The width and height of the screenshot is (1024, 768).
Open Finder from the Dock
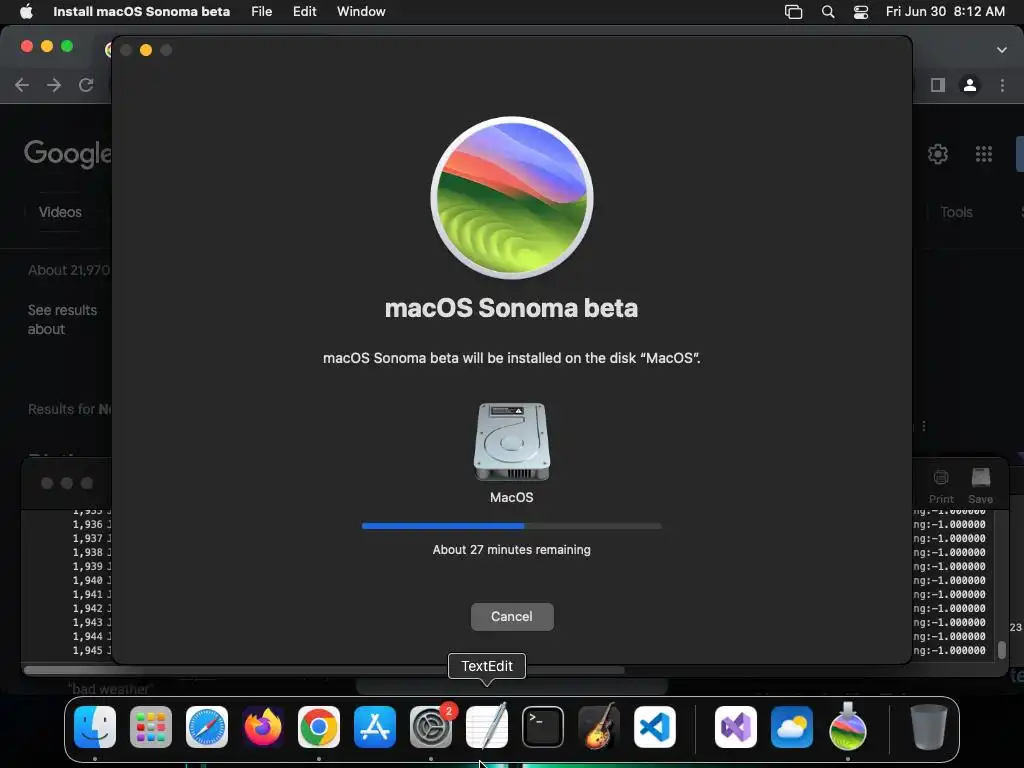[x=95, y=727]
